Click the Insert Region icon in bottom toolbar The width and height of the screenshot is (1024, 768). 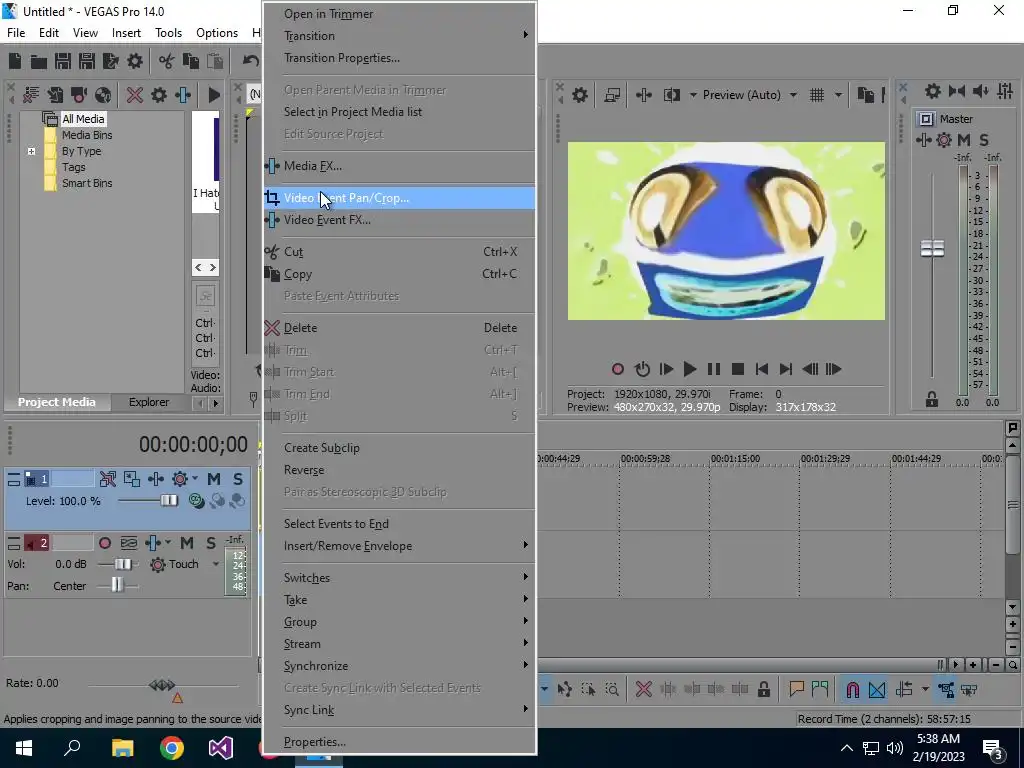pos(820,689)
